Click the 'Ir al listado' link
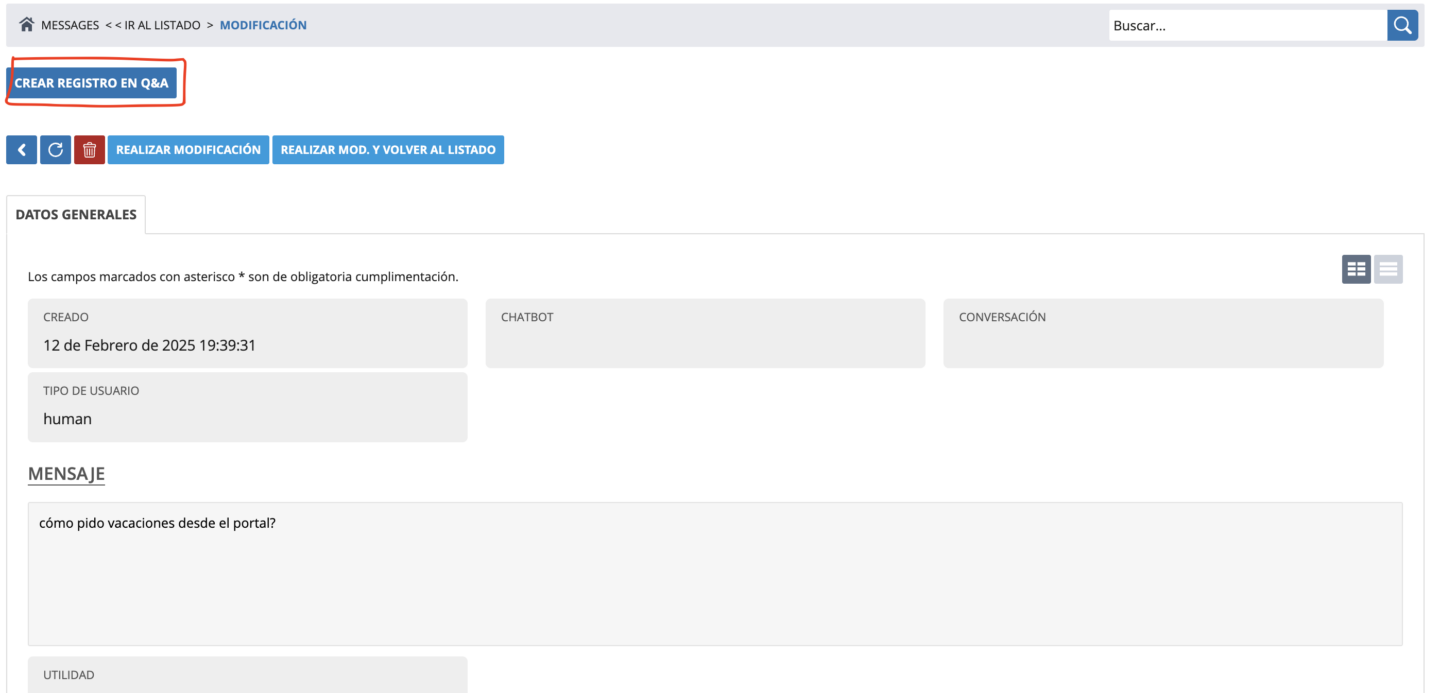 tap(153, 25)
